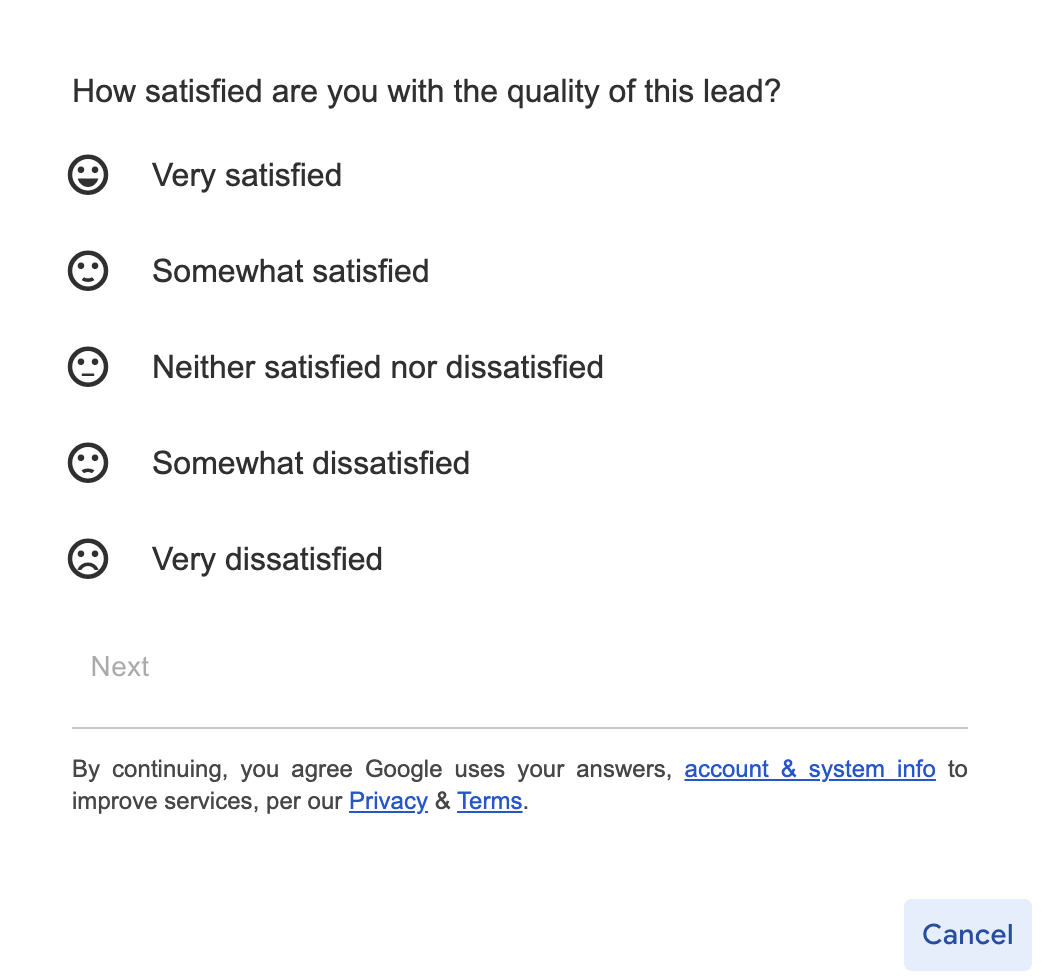The image size is (1042, 978).
Task: Open the Privacy policy link
Action: (x=388, y=801)
